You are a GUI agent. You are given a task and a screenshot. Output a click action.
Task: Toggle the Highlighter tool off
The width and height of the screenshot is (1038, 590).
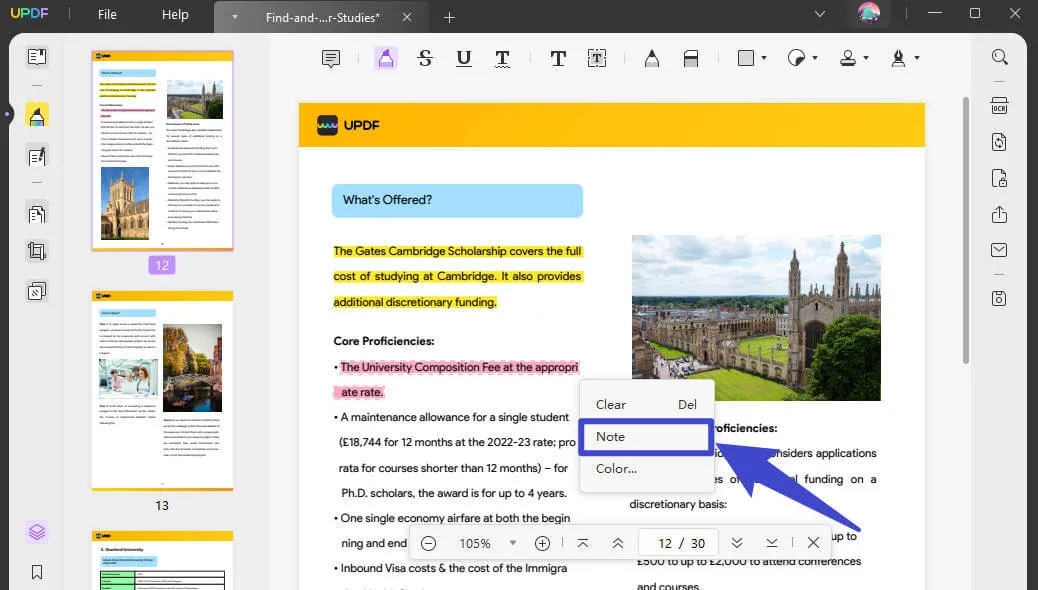point(385,58)
